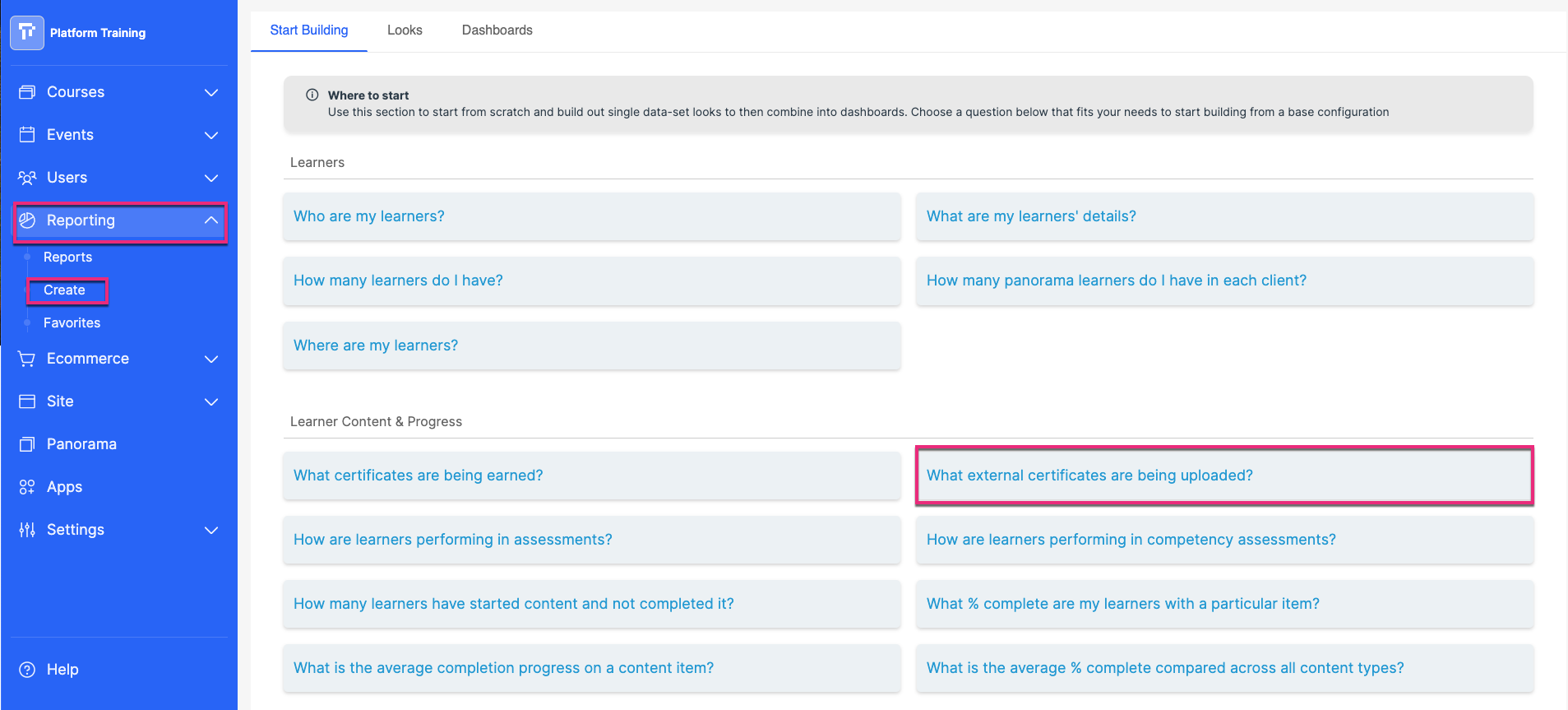Click the Courses sidebar icon
1568x710 pixels.
coord(27,92)
